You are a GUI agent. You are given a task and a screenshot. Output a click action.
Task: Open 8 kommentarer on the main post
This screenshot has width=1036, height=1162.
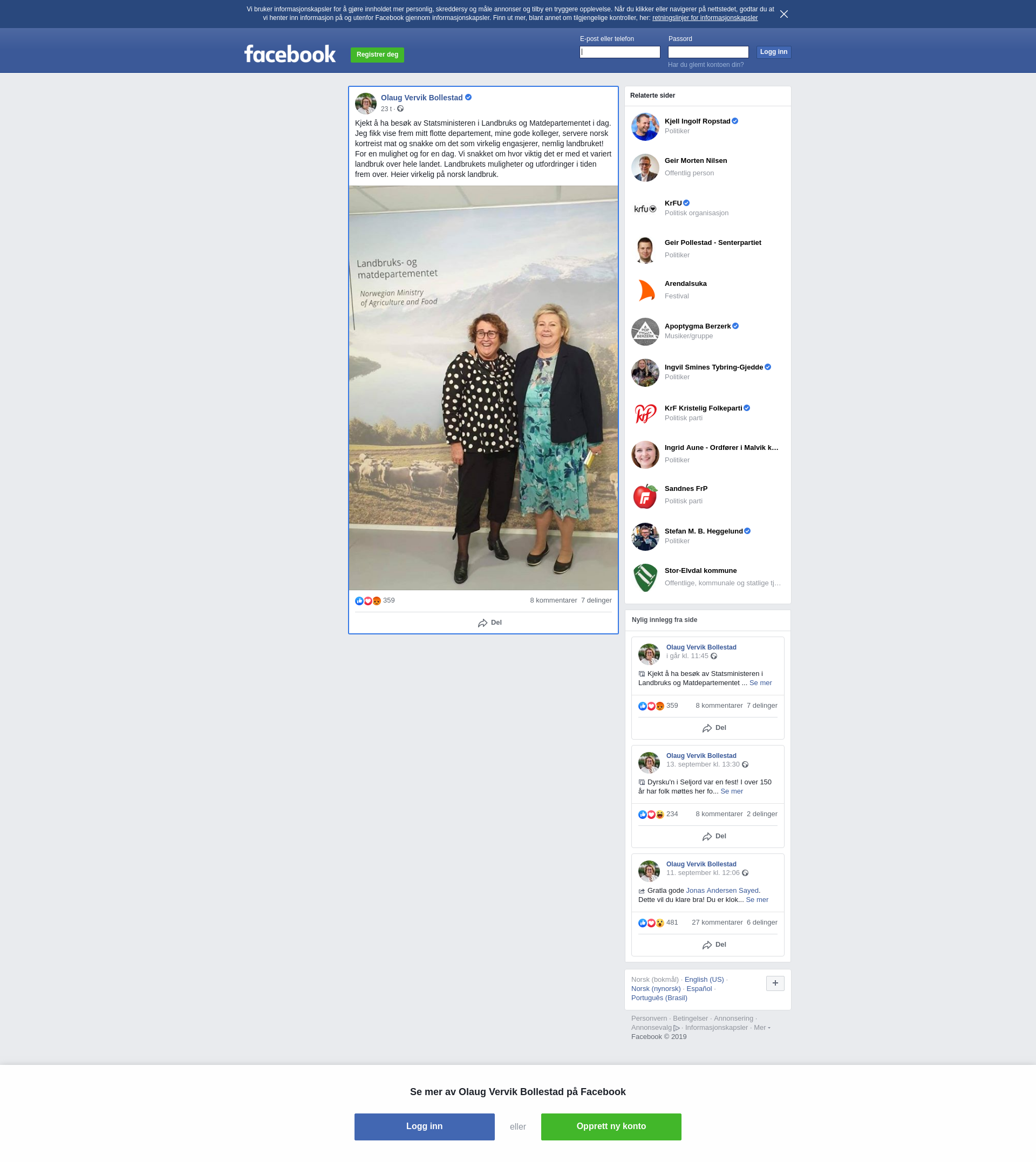click(x=553, y=600)
